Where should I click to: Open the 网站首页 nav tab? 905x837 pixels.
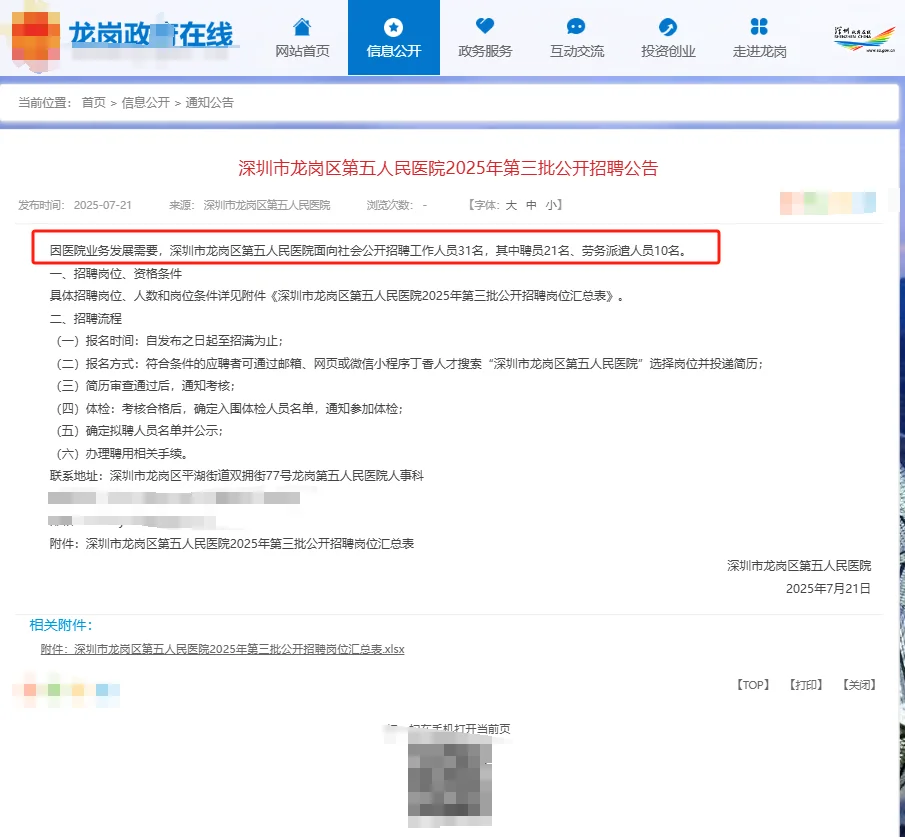(302, 38)
